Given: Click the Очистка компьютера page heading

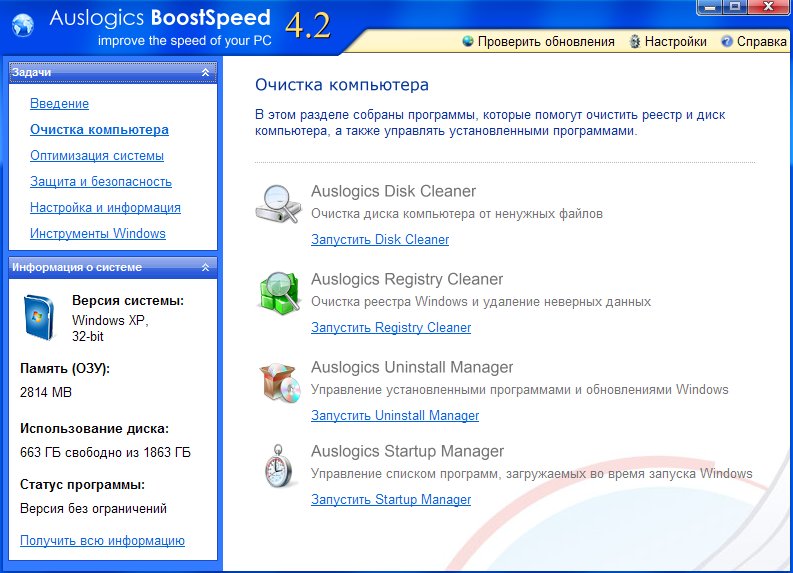Looking at the screenshot, I should tap(341, 84).
